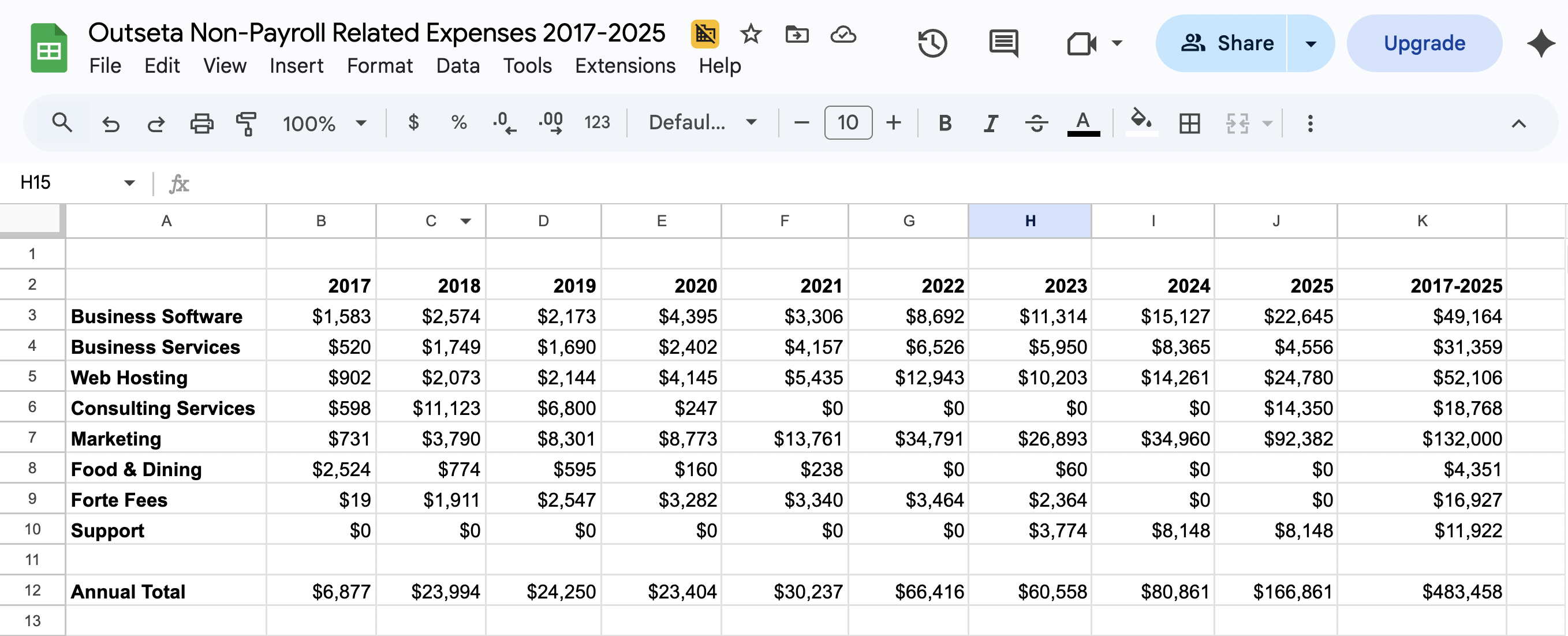Open the comments panel icon
The height and width of the screenshot is (636, 1568).
click(x=1003, y=43)
